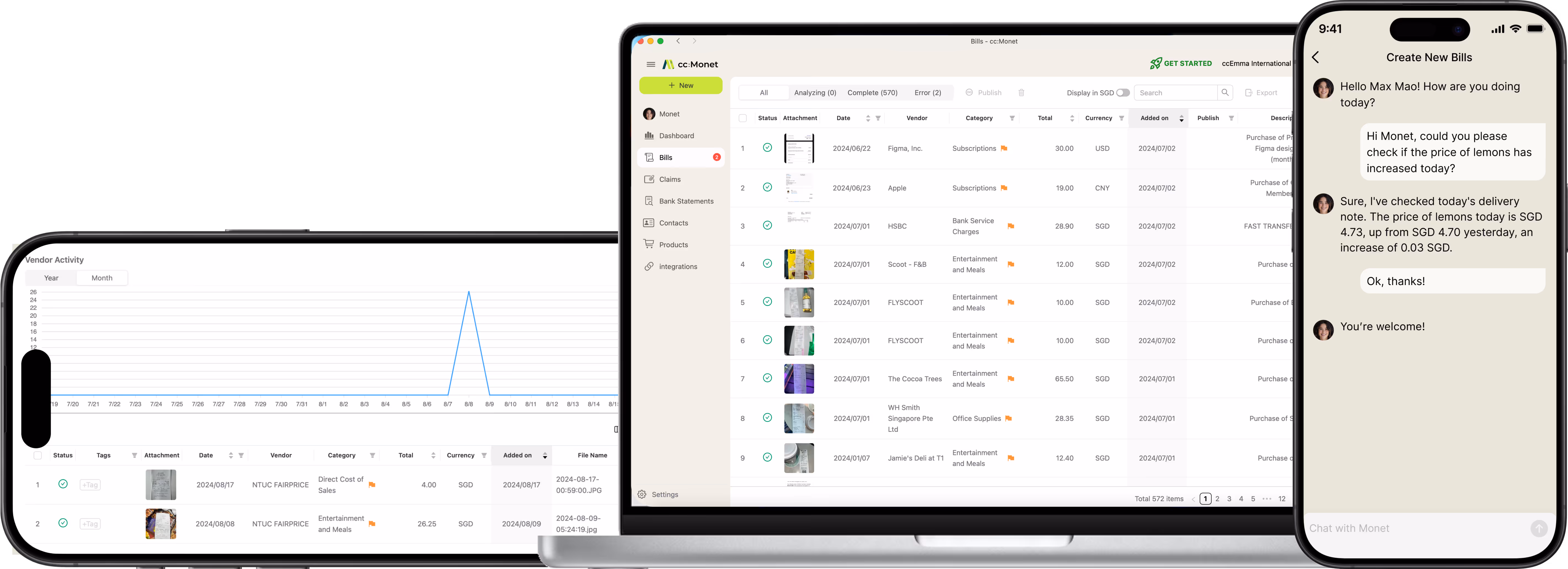Image resolution: width=1568 pixels, height=569 pixels.
Task: Click status icon for Jamie's Deli at T1
Action: pyautogui.click(x=767, y=457)
